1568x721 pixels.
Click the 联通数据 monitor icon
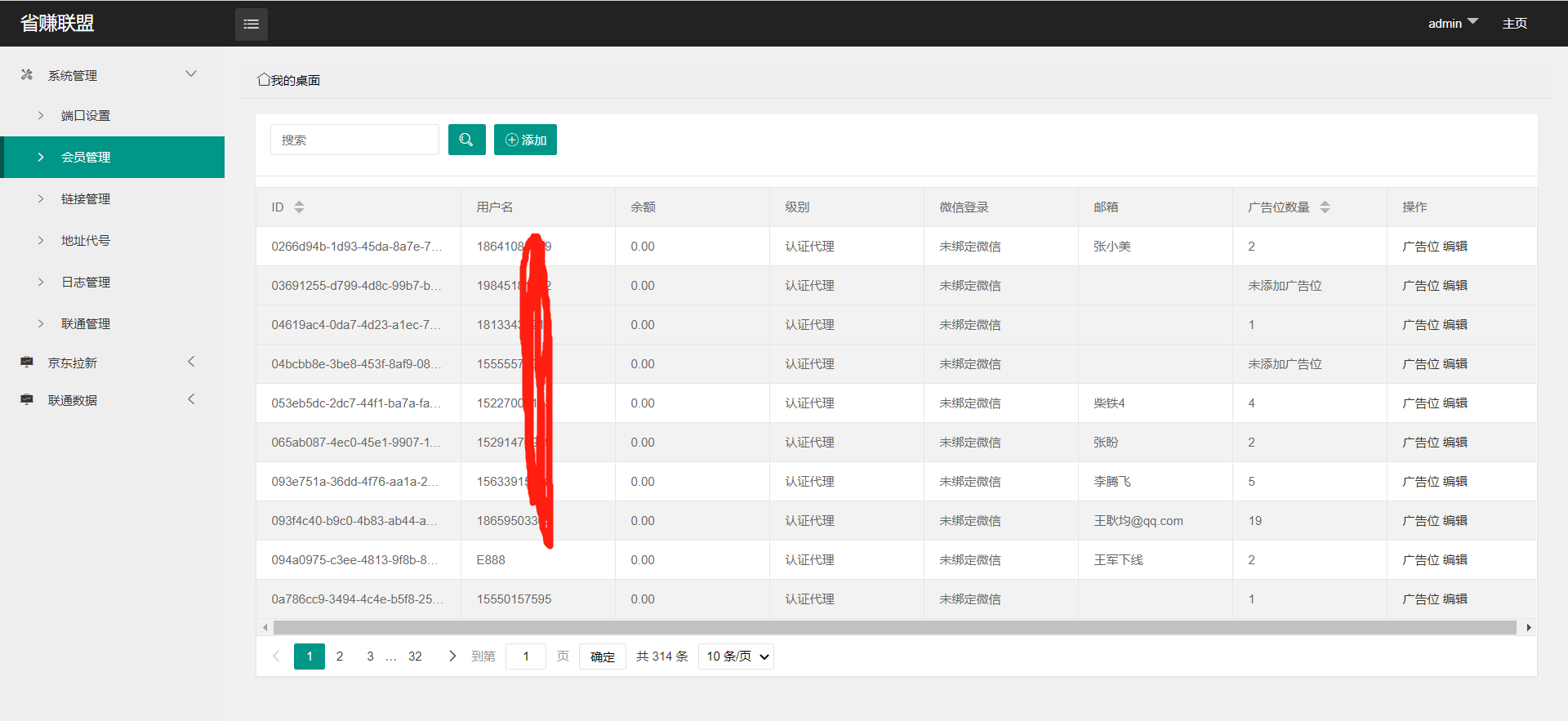pyautogui.click(x=27, y=399)
